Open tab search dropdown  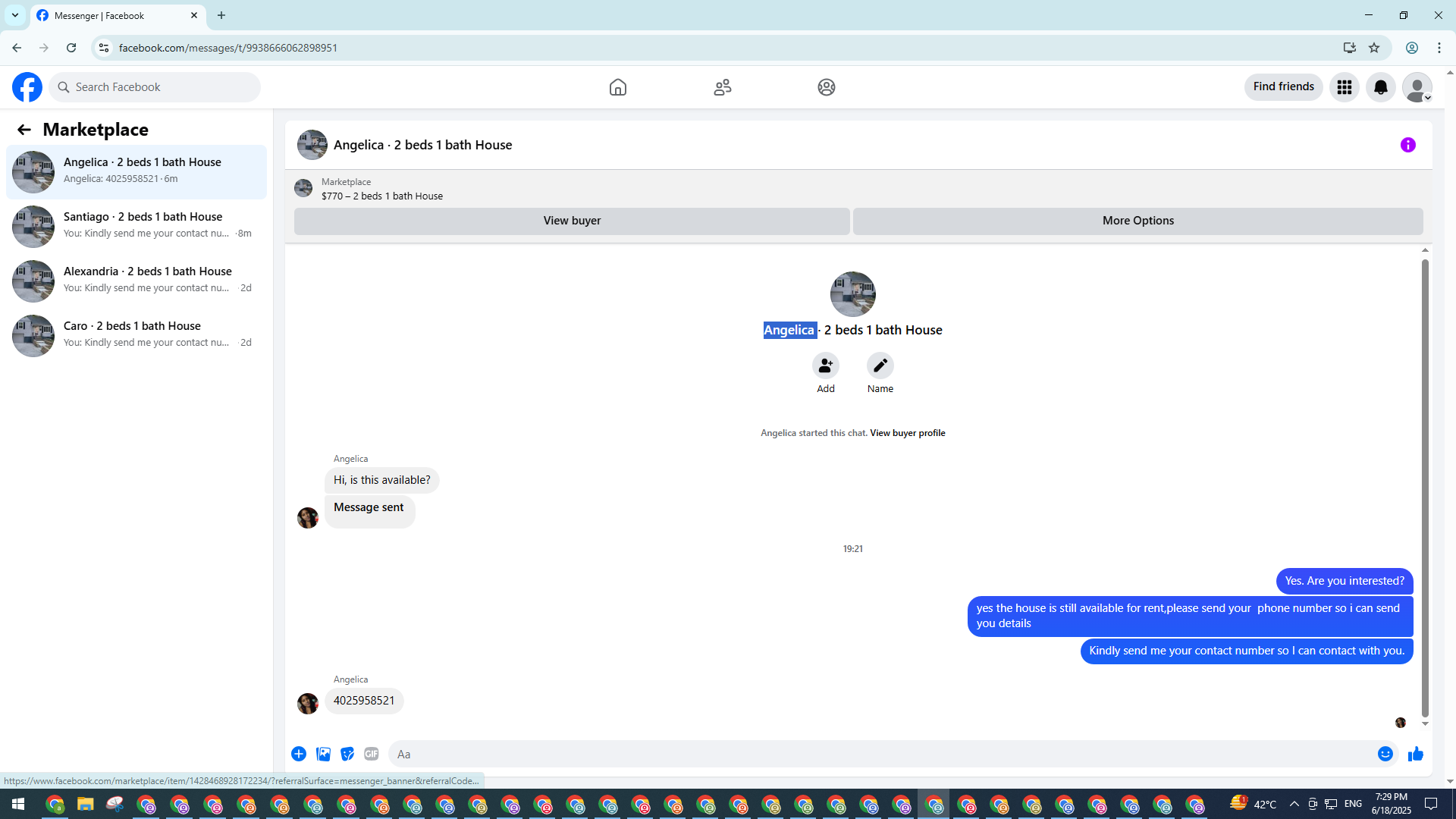point(15,15)
